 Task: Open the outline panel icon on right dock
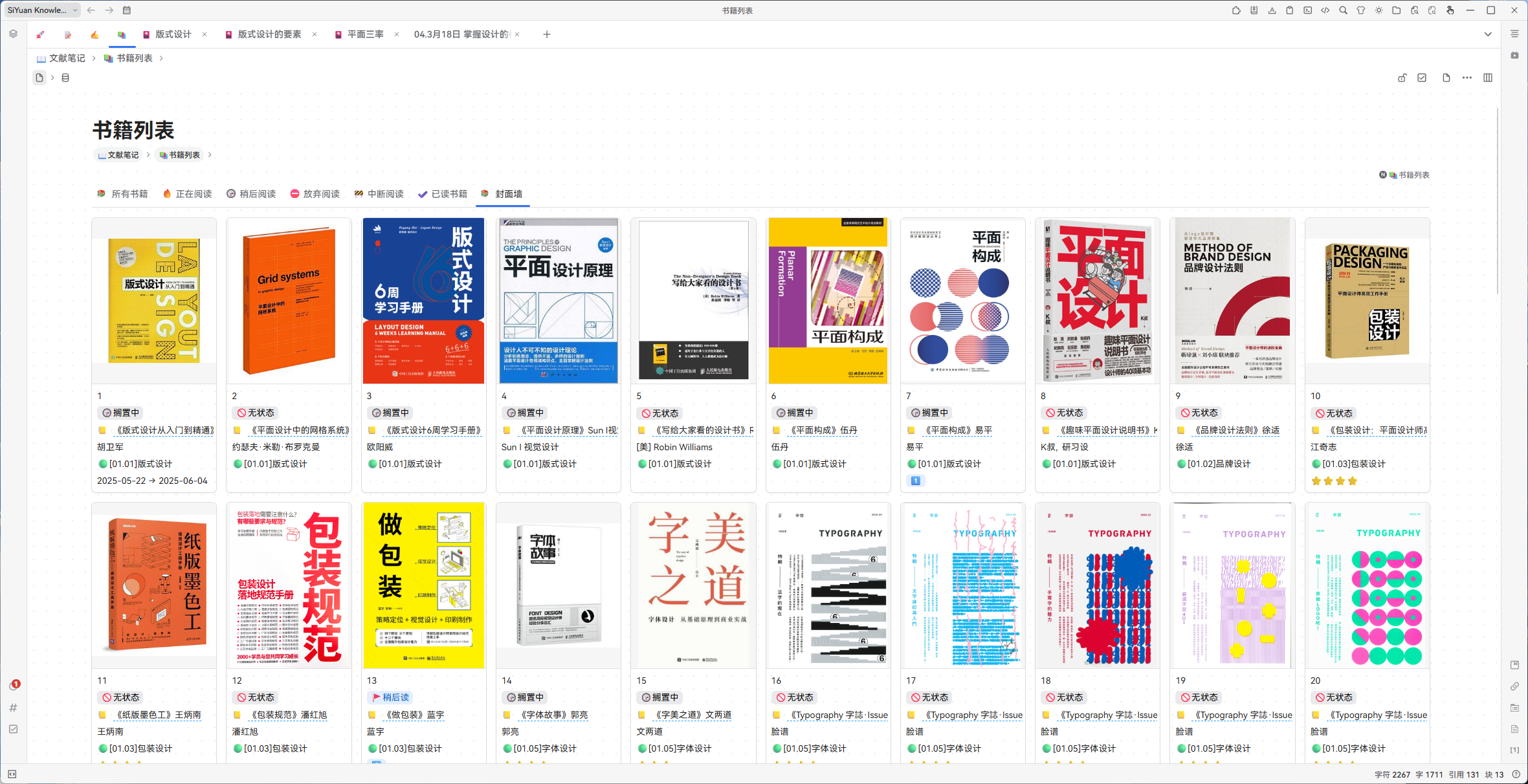coord(1514,34)
